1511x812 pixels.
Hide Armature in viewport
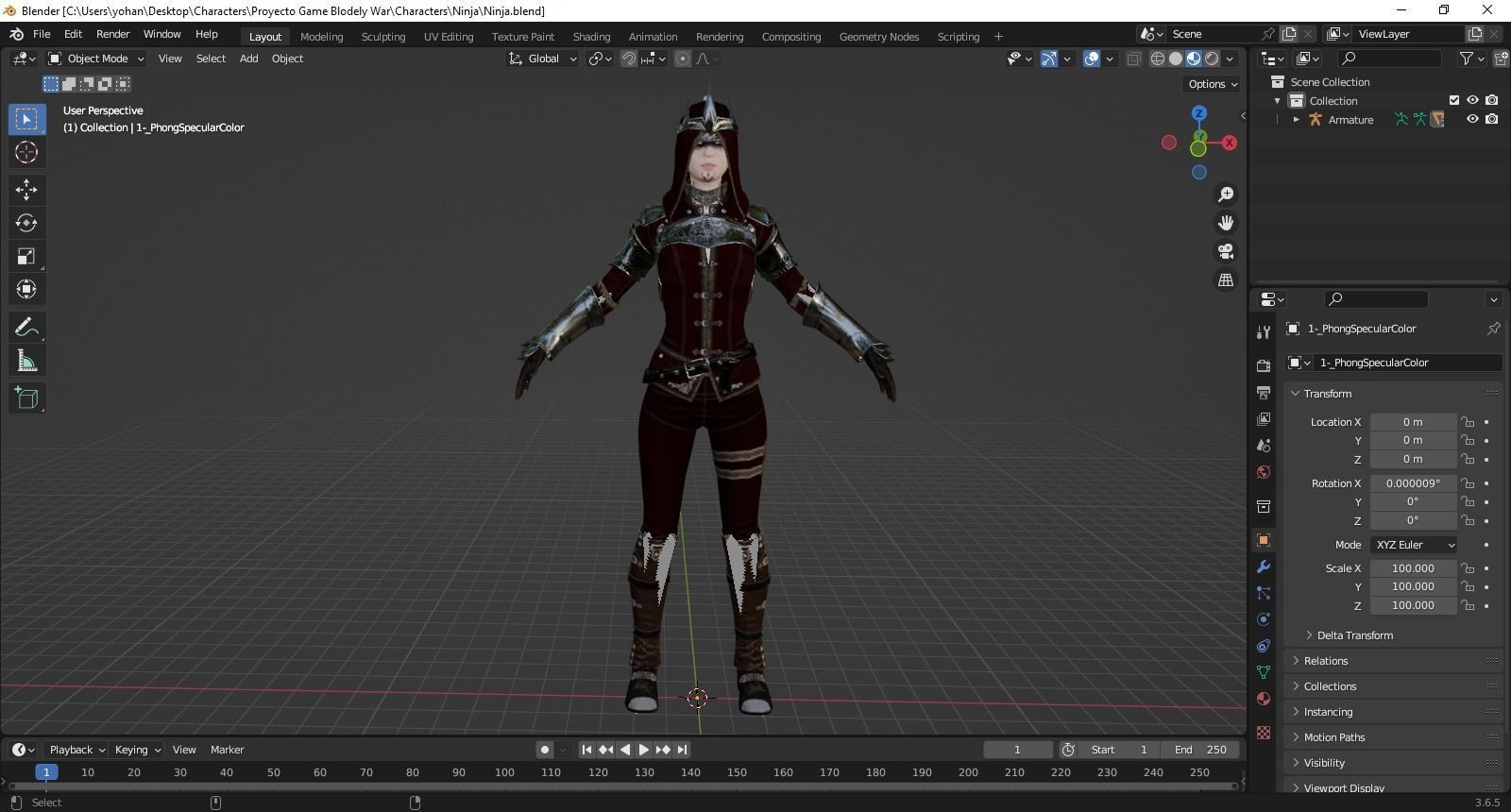tap(1472, 119)
